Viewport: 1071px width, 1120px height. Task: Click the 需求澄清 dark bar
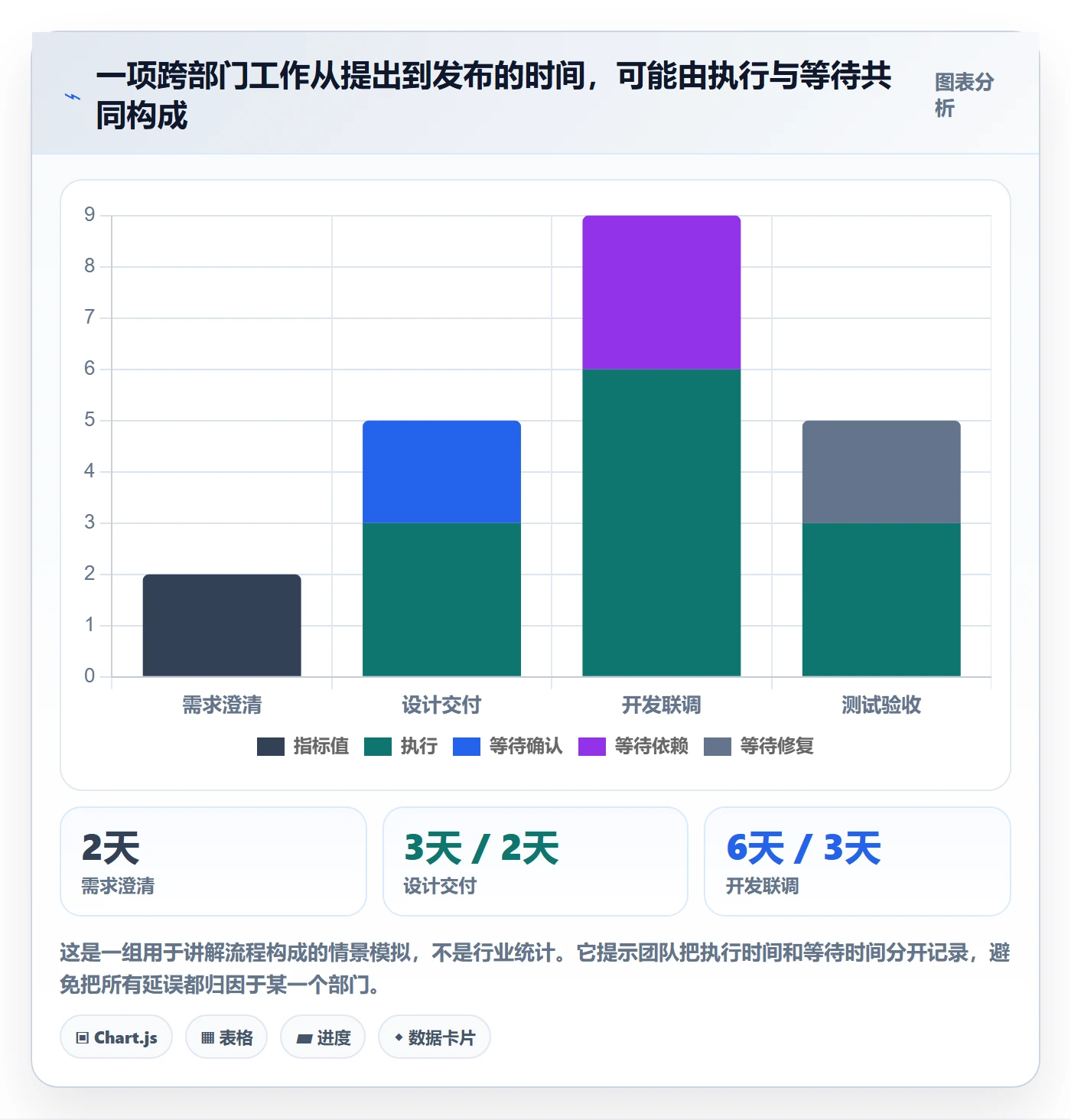pyautogui.click(x=222, y=625)
